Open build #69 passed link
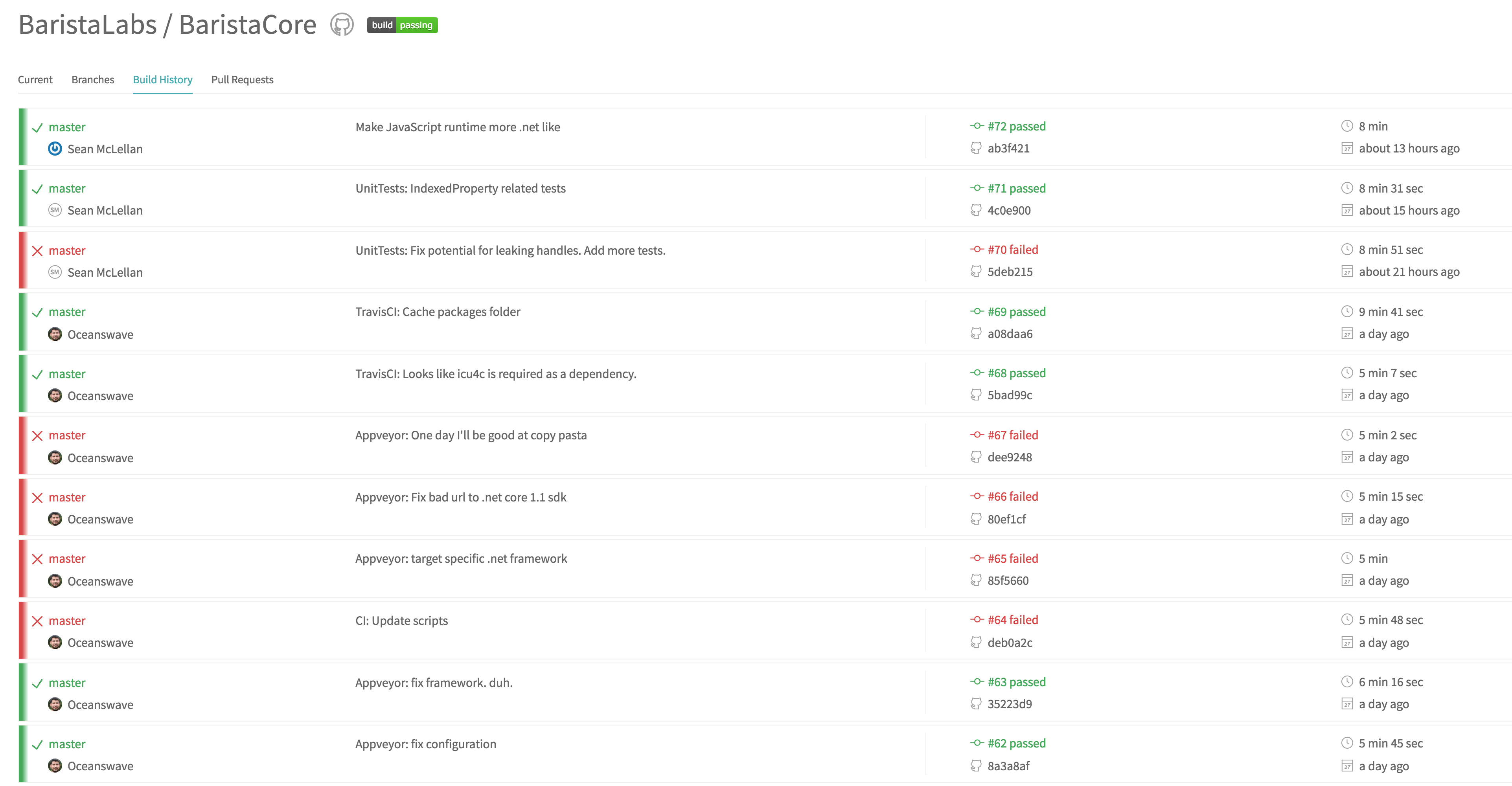The width and height of the screenshot is (1512, 786). [1017, 312]
